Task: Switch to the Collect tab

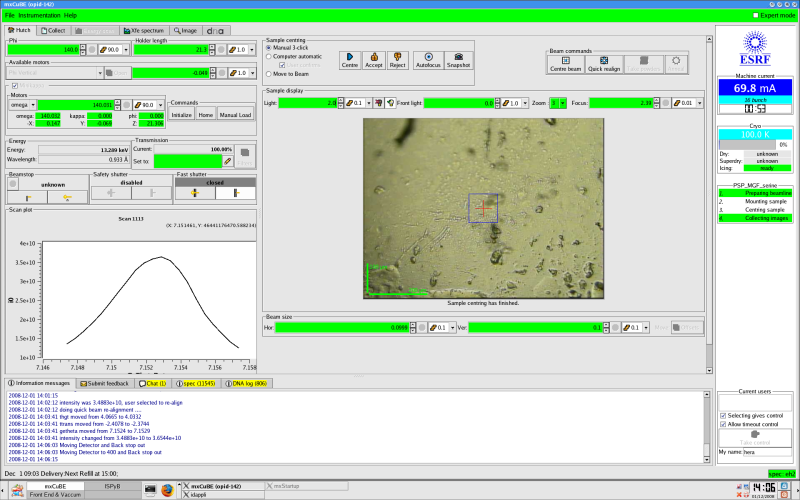Action: coord(52,31)
